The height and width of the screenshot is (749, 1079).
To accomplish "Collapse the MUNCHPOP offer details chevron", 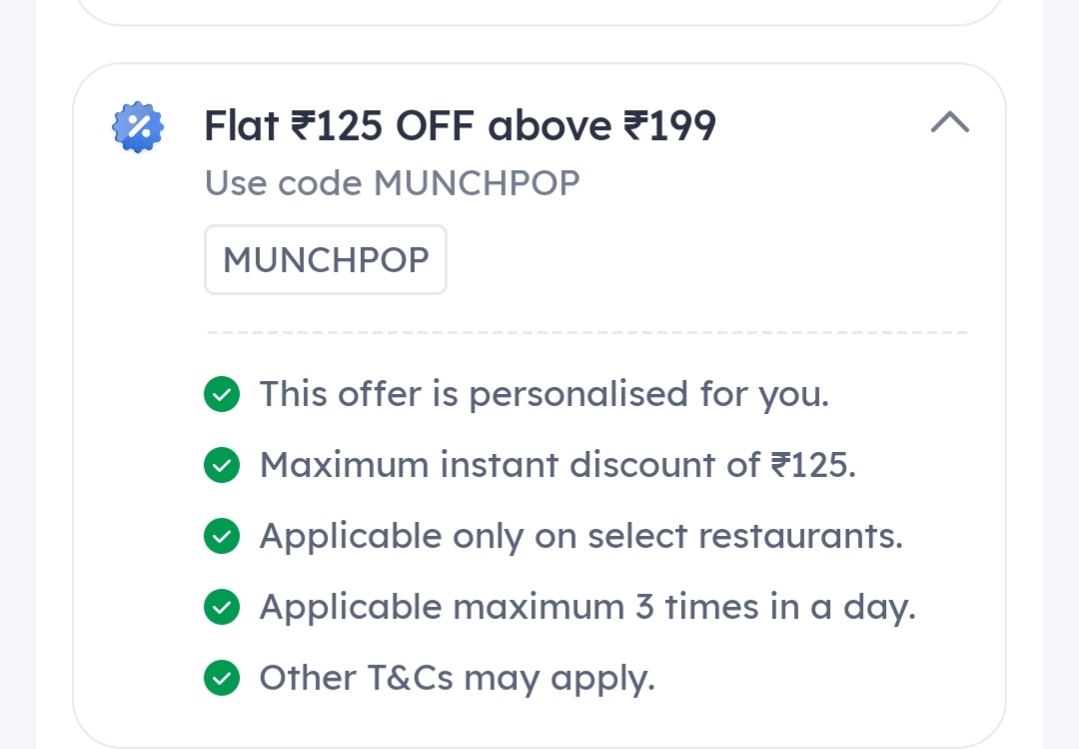I will pyautogui.click(x=949, y=123).
